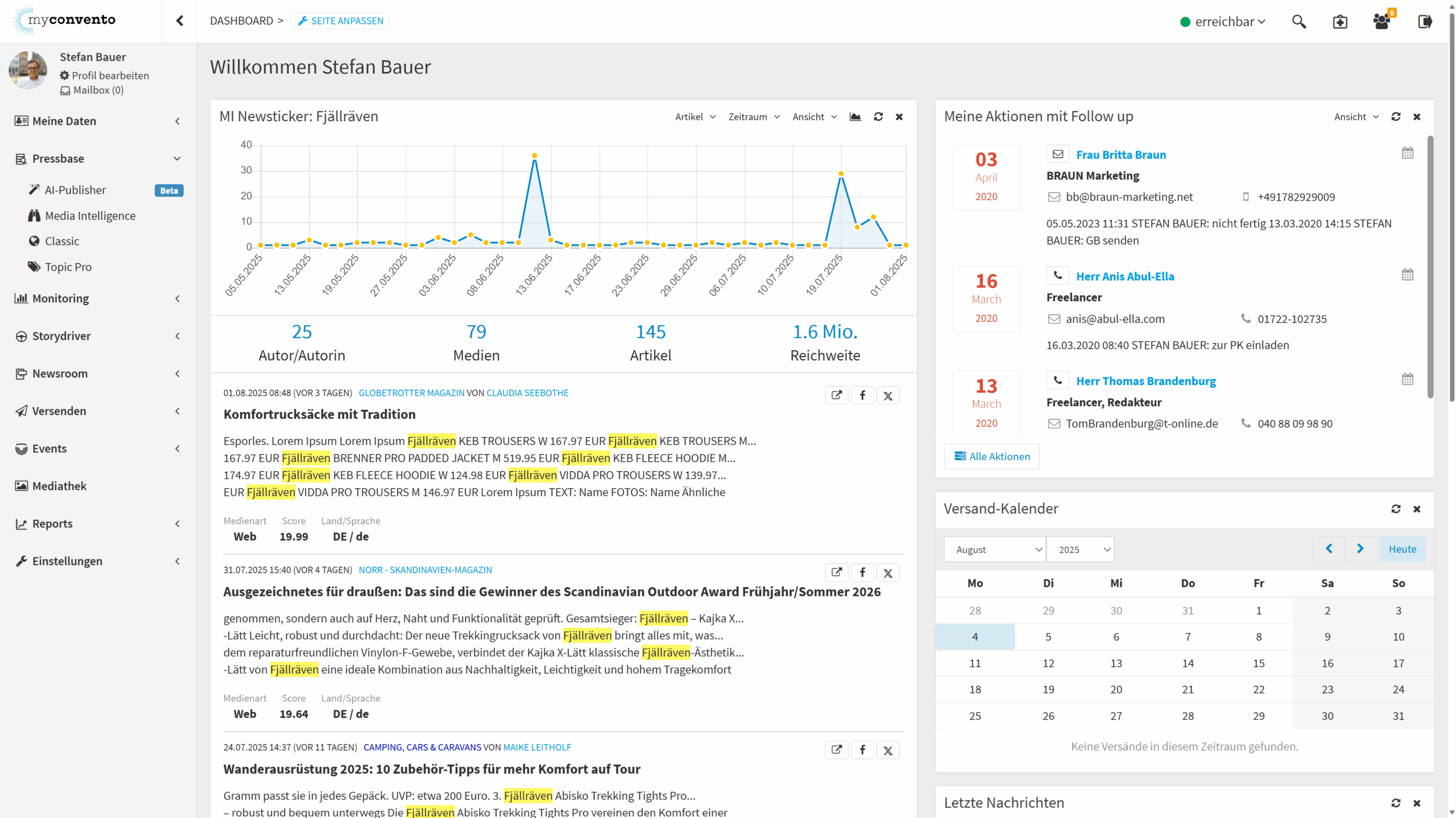Collapse the Pressbase menu section

point(98,159)
